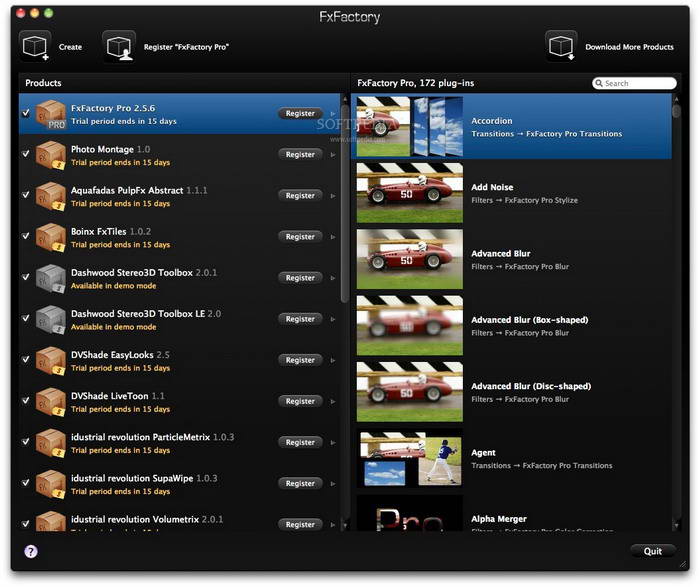Select the SupaWipe package icon
The image size is (700, 587).
50,484
